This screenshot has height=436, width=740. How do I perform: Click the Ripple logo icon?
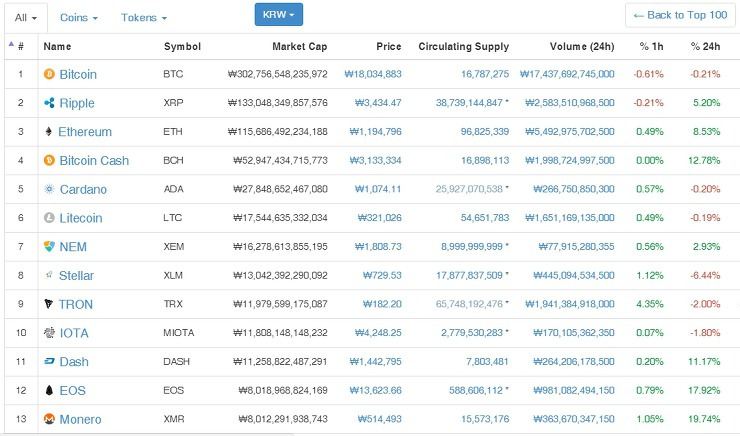click(49, 103)
